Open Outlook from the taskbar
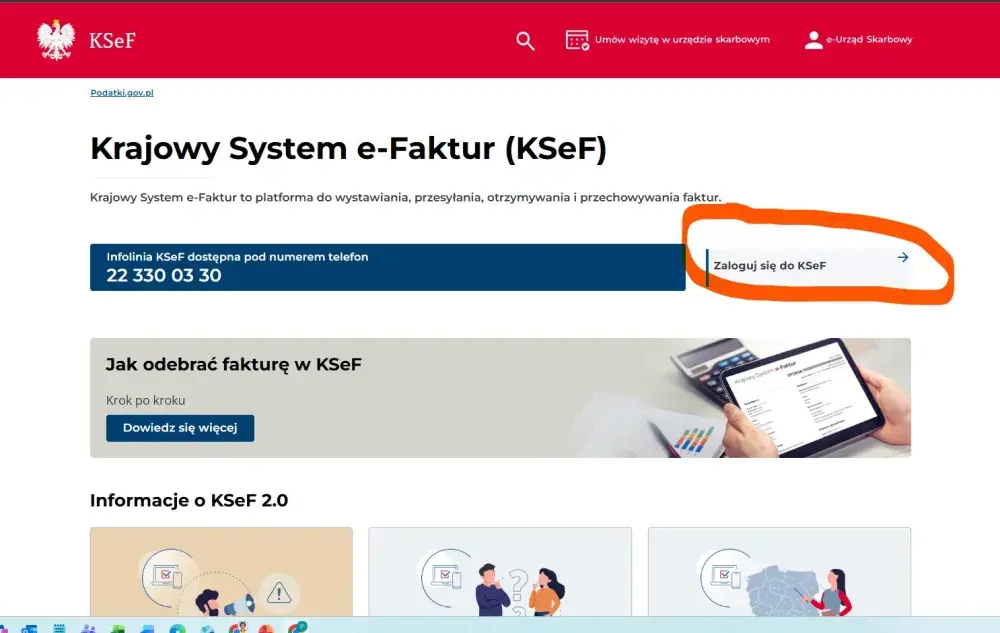Screen dimensions: 1000x633 tap(29, 629)
